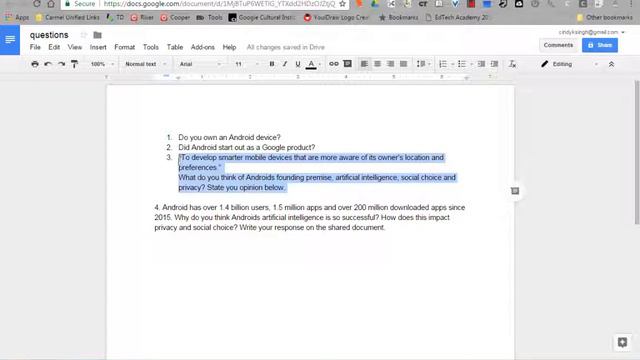Open the File menu

(35, 47)
